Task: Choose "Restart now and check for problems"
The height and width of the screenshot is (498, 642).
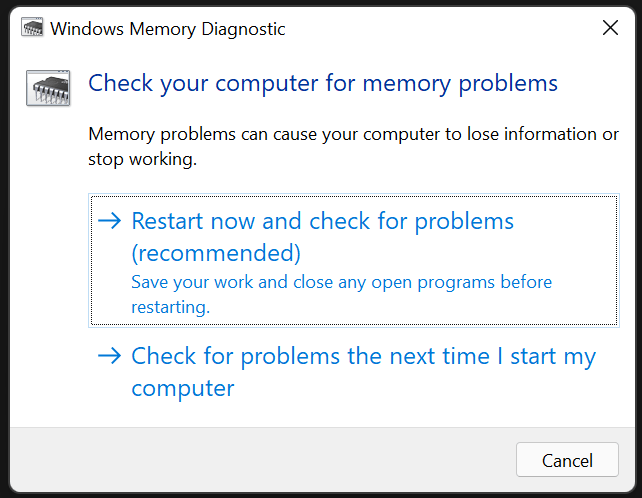Action: (x=322, y=221)
